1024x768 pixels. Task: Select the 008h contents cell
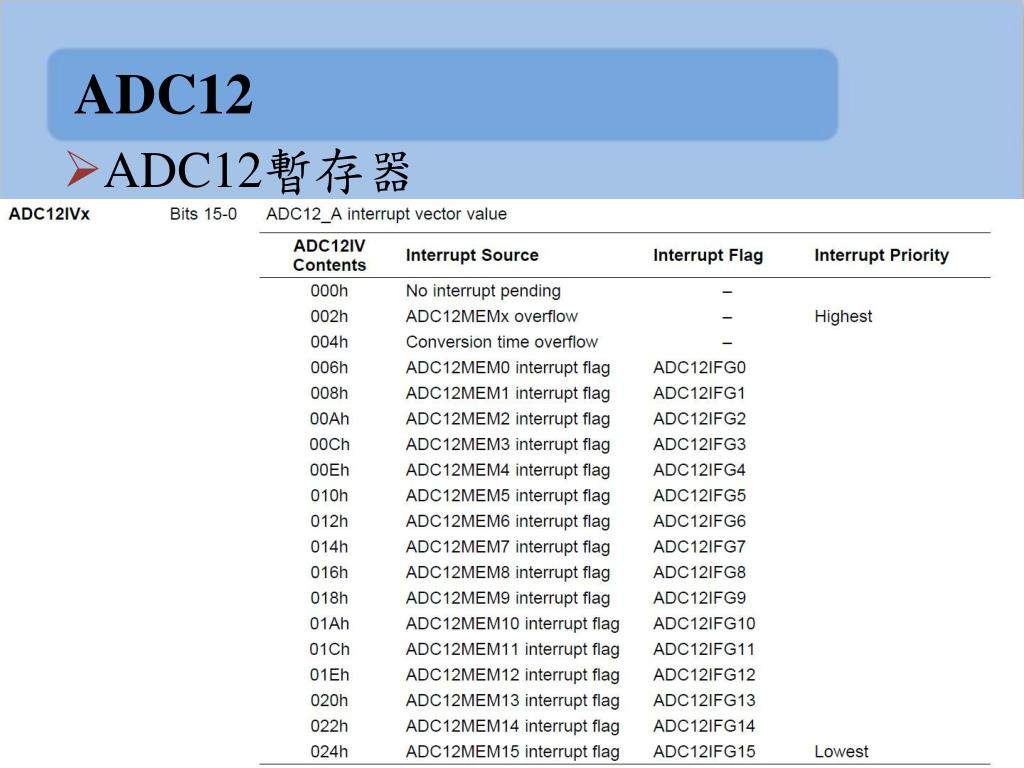329,393
